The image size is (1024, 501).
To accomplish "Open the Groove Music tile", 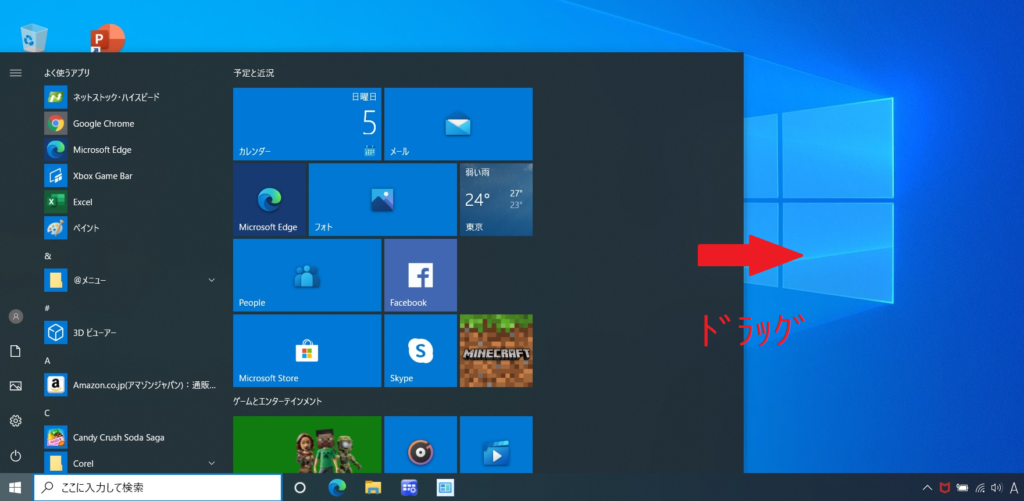I will [x=421, y=444].
